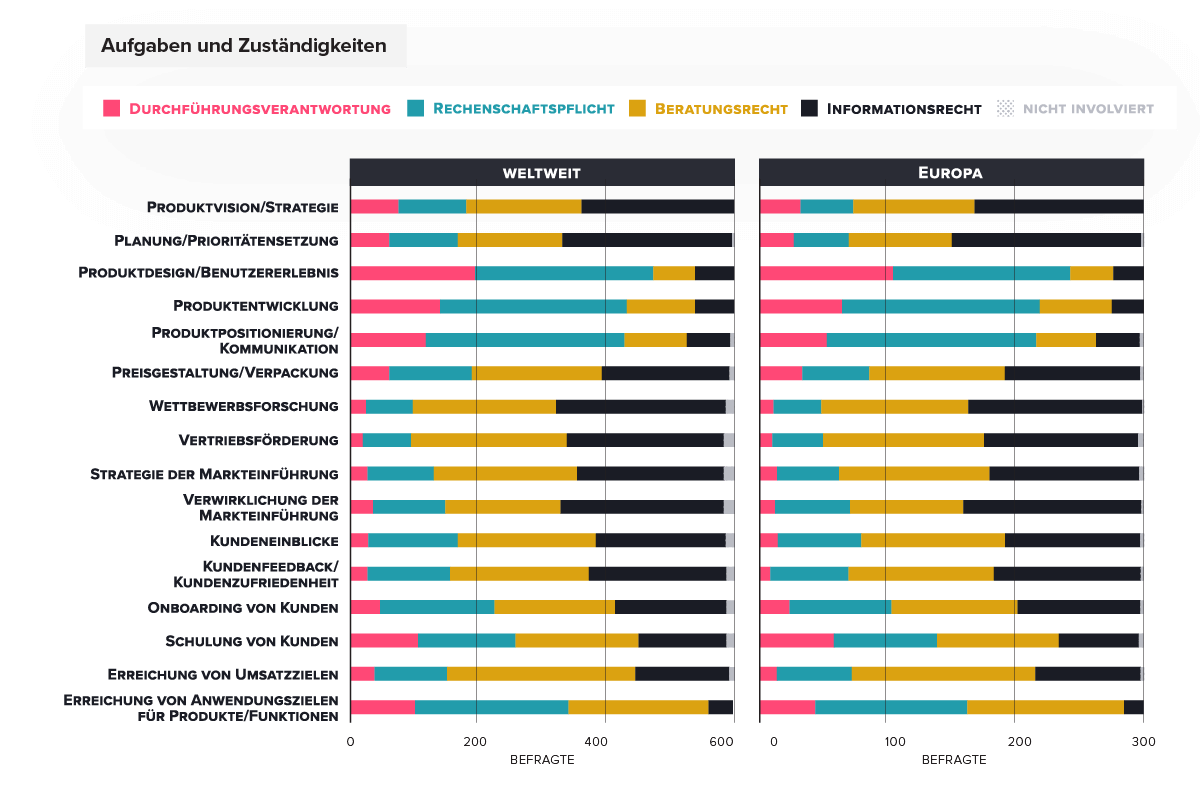Click the Aufgaben und Zuständigkeiten title
The image size is (1200, 790).
click(244, 46)
